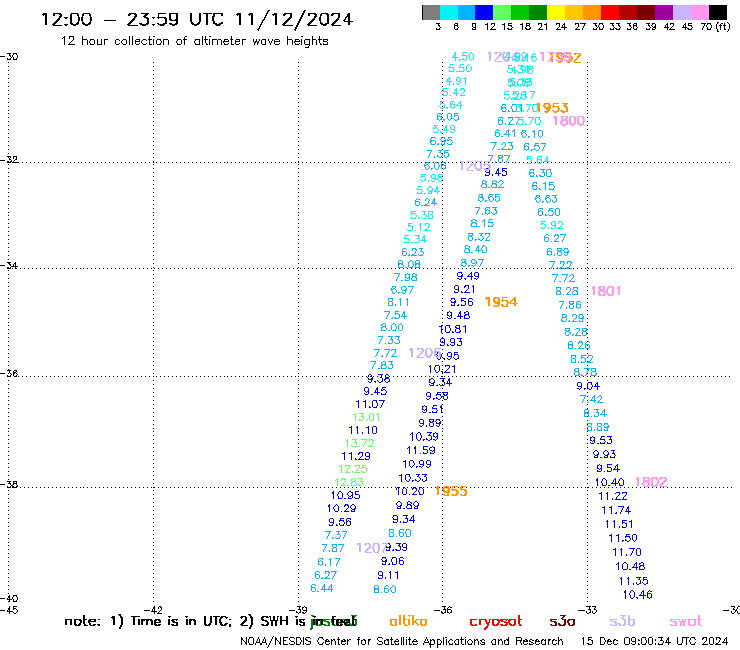This screenshot has width=740, height=650.
Task: Select the 'cryosat' satellite legend label
Action: tap(496, 622)
